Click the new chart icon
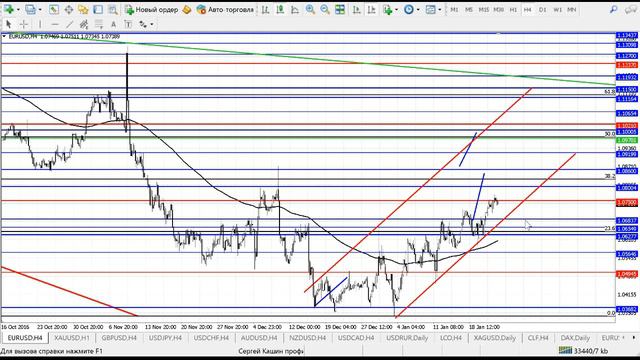This screenshot has width=640, height=360. click(x=9, y=9)
